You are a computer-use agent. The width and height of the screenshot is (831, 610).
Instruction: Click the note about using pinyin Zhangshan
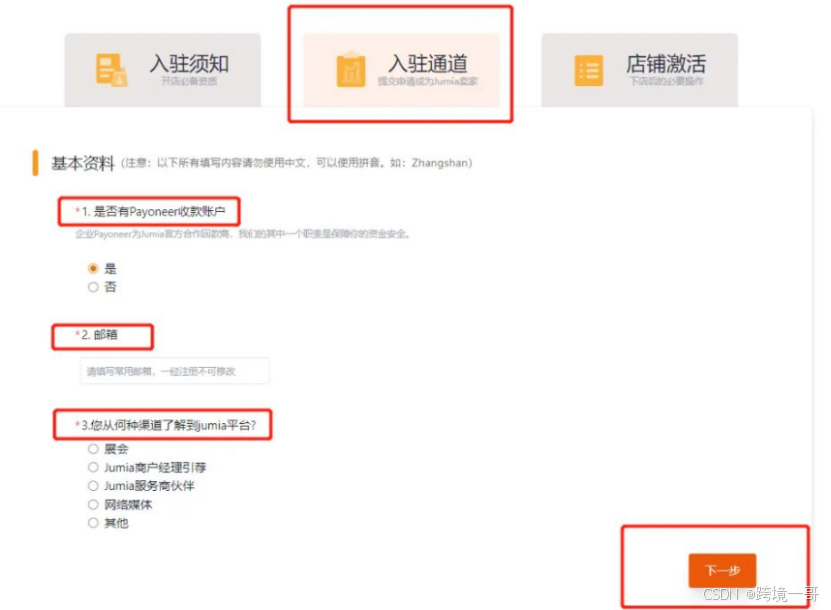pos(297,163)
